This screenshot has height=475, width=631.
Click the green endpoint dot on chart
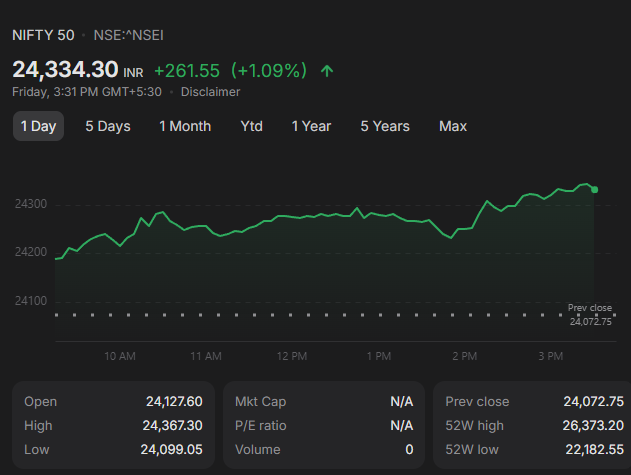click(x=594, y=190)
